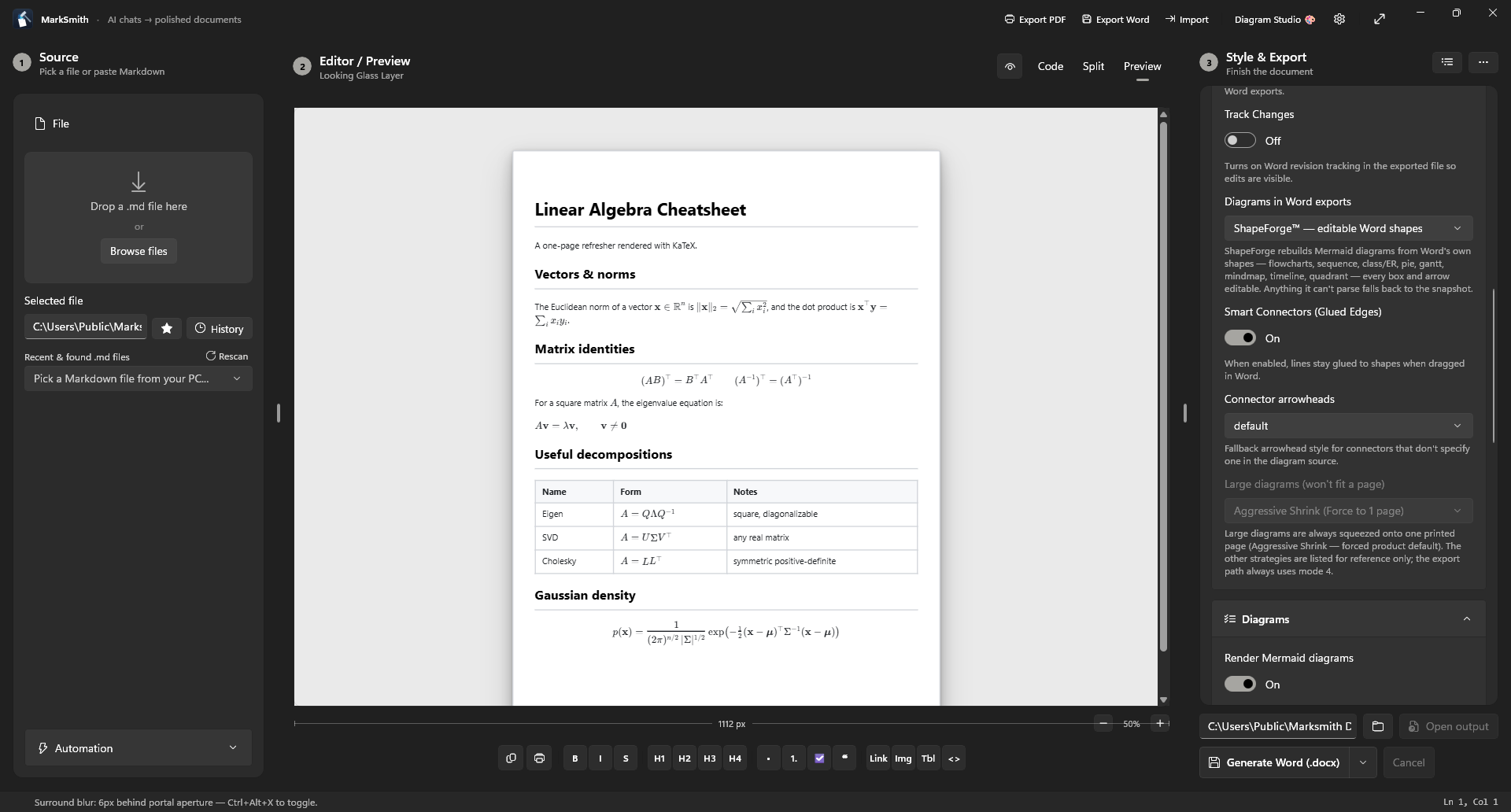Insert a table with Tbl button
The image size is (1511, 812).
pyautogui.click(x=929, y=758)
